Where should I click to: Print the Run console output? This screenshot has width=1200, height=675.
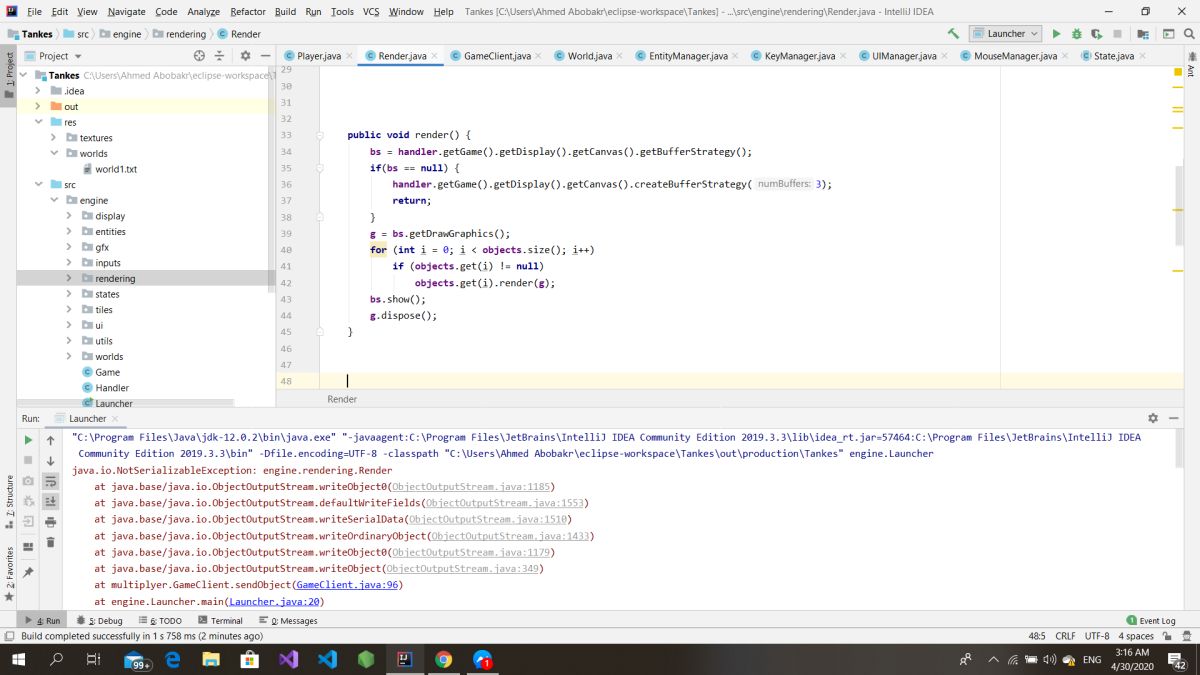click(x=50, y=522)
